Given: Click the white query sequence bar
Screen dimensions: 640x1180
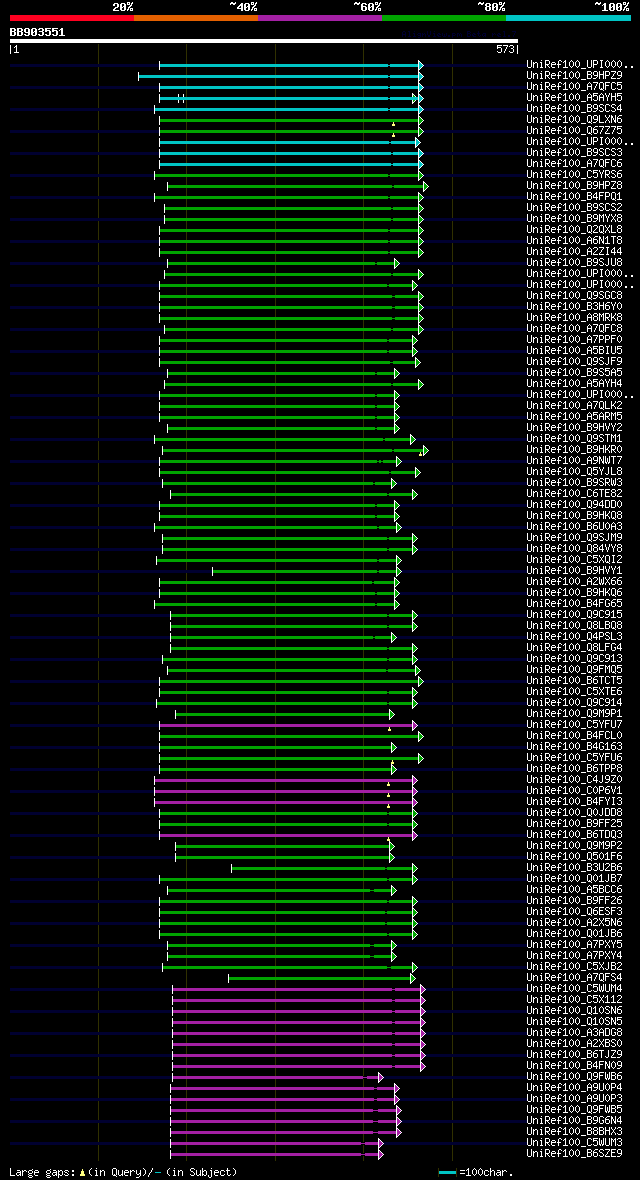Looking at the screenshot, I should pyautogui.click(x=264, y=41).
